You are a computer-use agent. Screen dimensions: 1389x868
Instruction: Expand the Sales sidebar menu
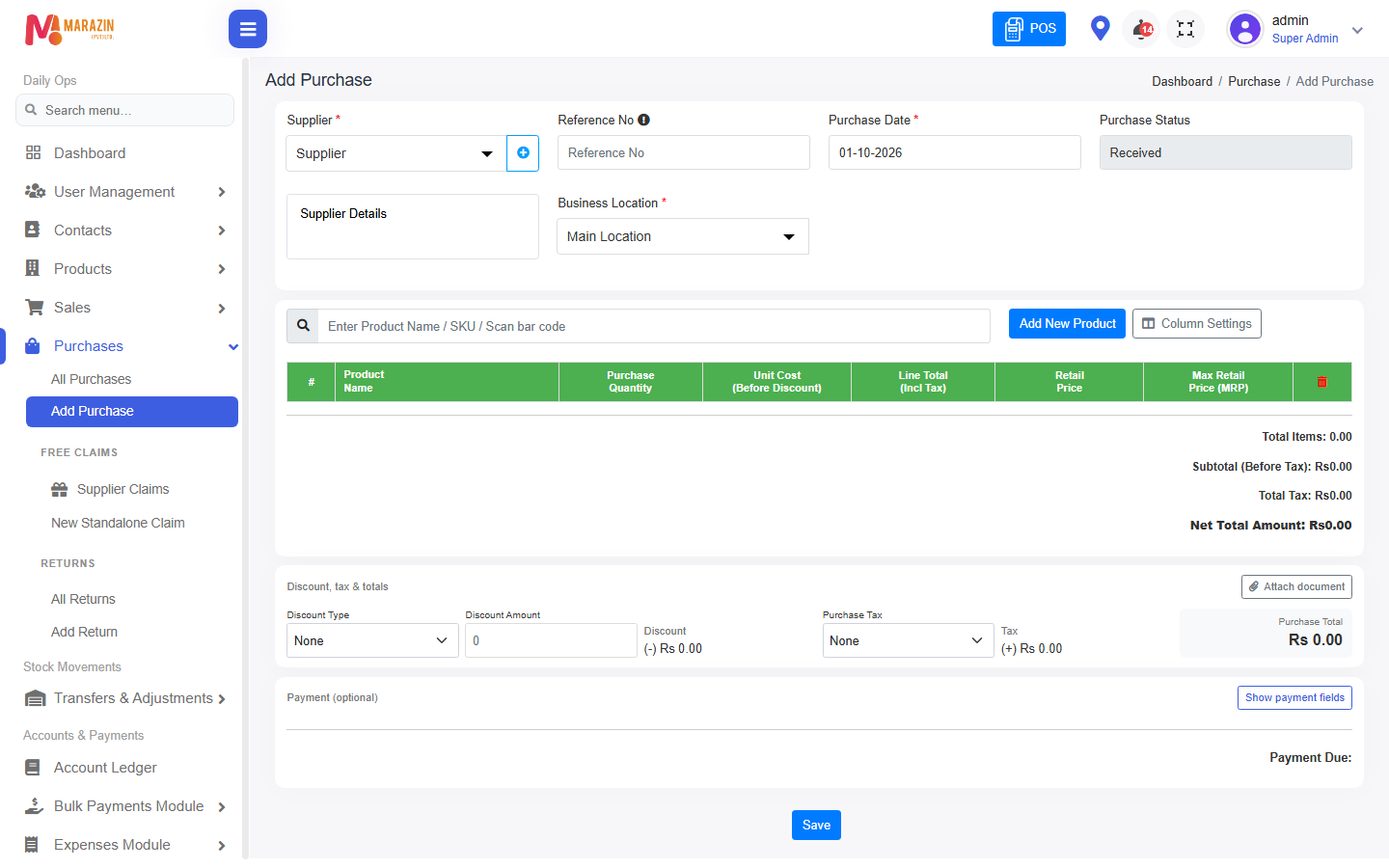(x=125, y=308)
